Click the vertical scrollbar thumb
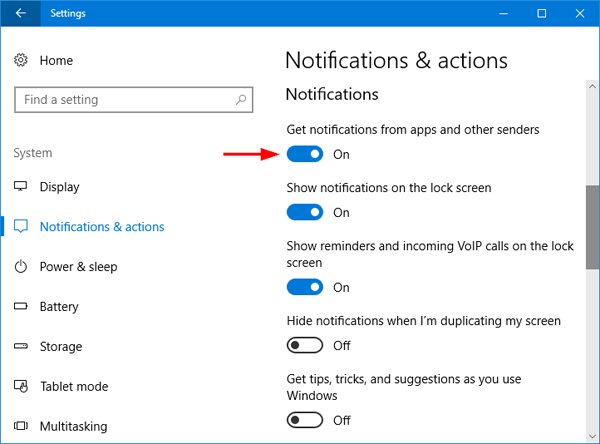 (x=592, y=226)
